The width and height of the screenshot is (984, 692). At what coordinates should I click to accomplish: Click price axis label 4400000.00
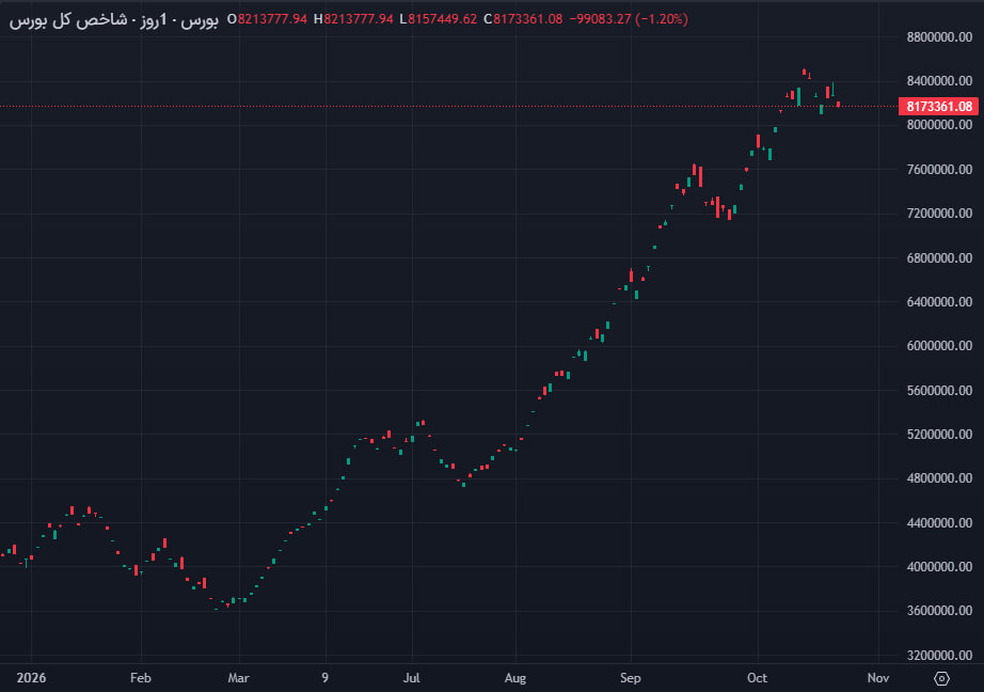pos(939,523)
